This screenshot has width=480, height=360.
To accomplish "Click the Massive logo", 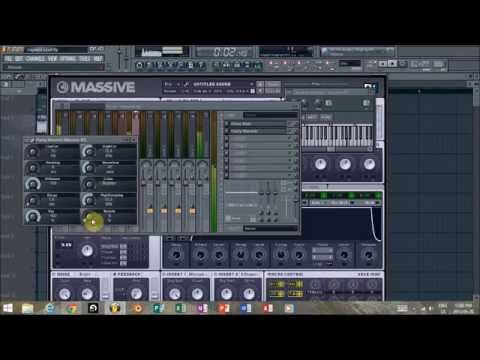I will (96, 87).
